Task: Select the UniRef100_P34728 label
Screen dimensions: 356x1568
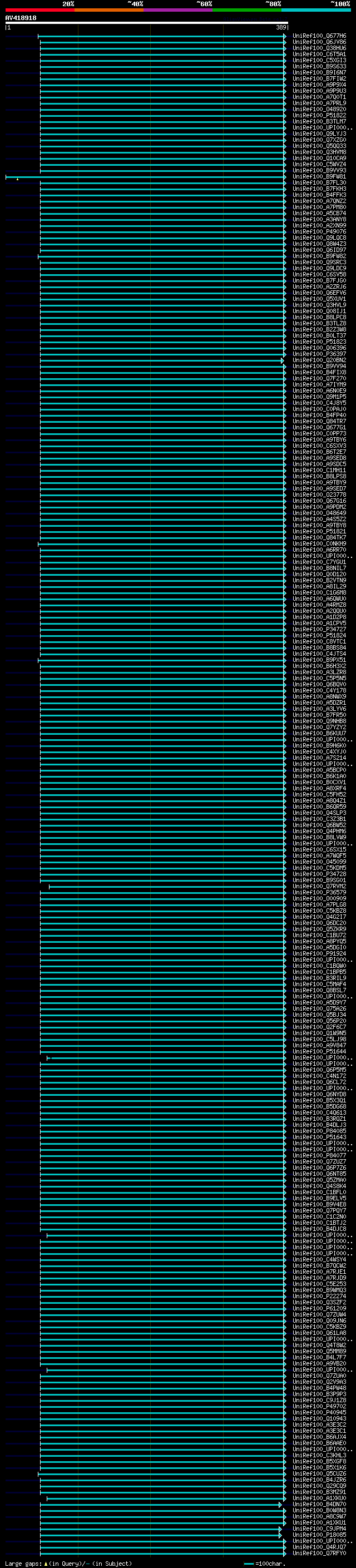Action: [x=319, y=874]
